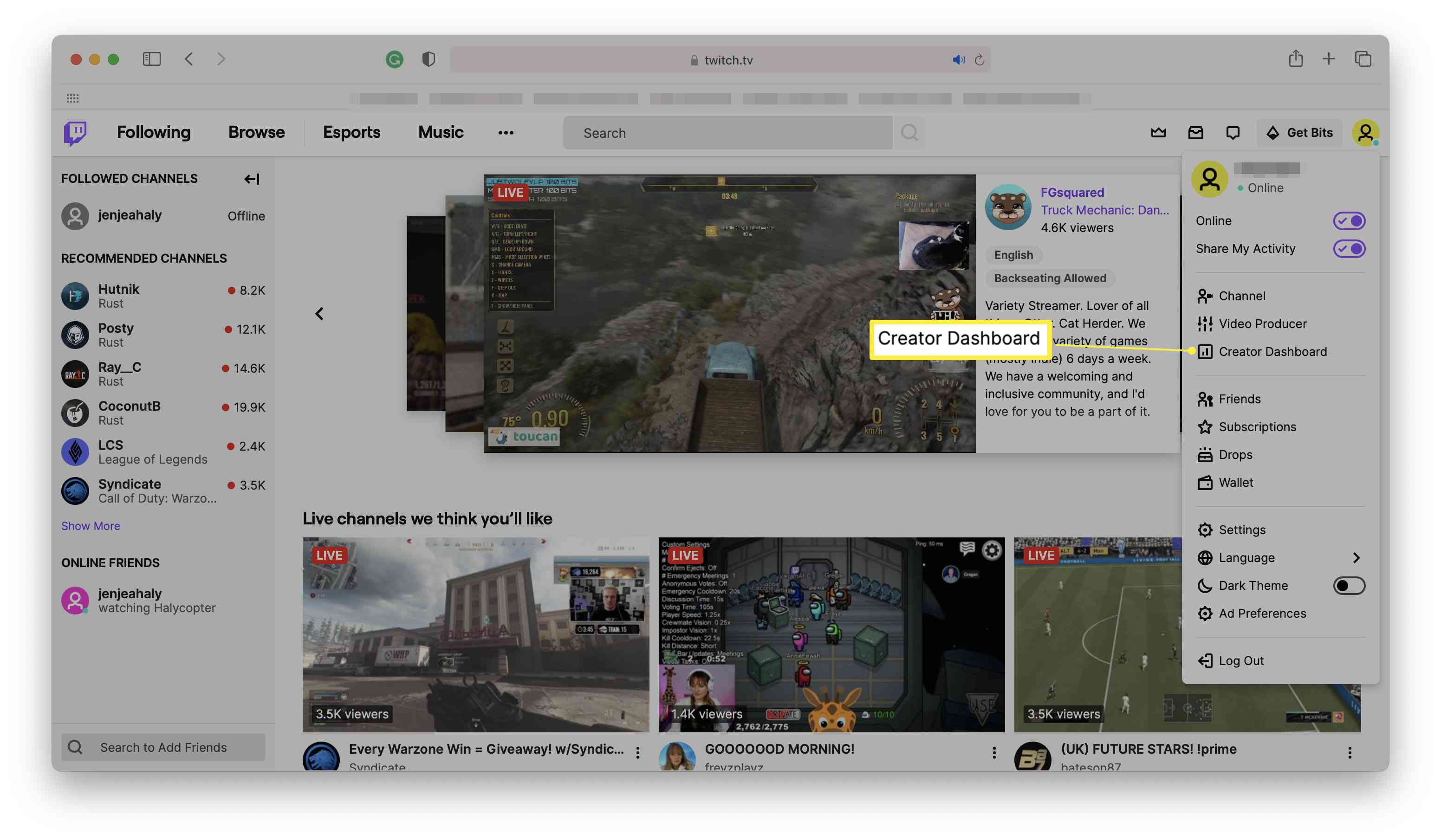Open Video Producer menu entry
1441x840 pixels.
point(1280,323)
